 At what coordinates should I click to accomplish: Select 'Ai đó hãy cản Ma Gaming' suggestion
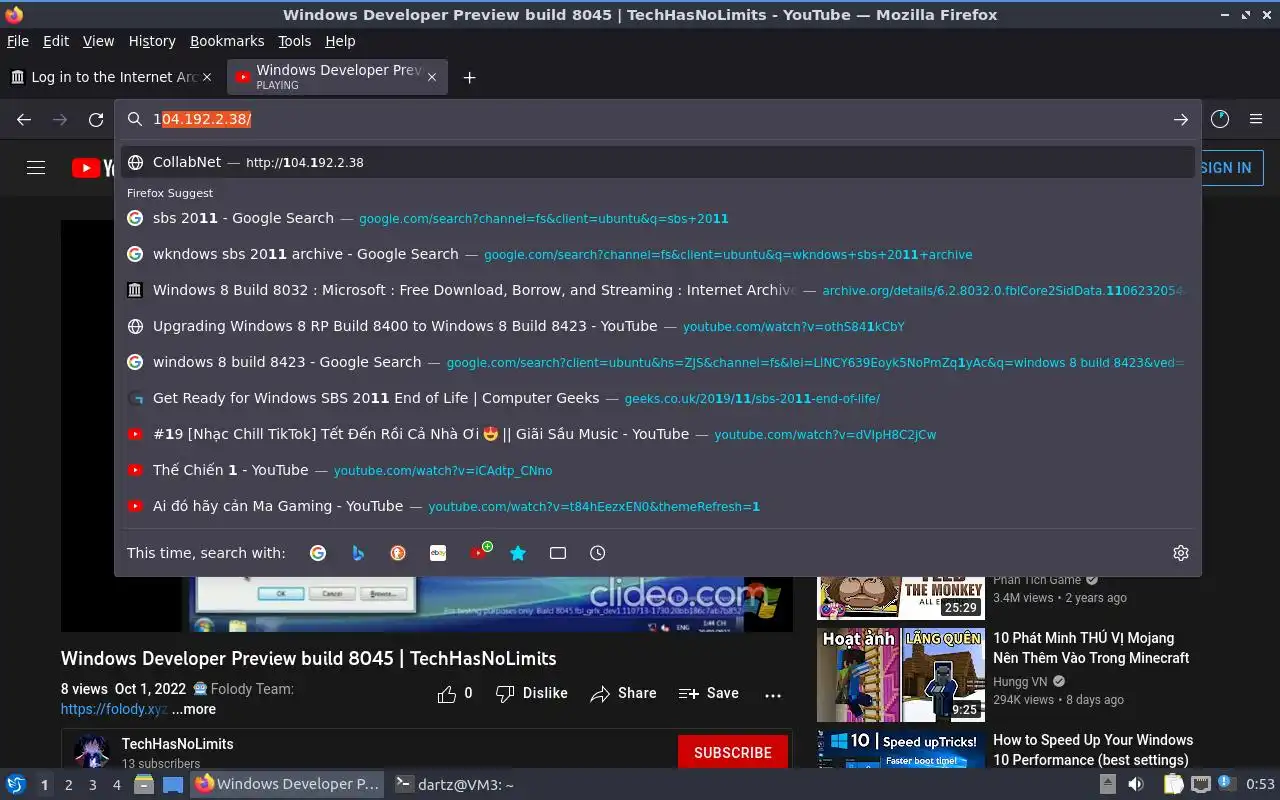tap(658, 506)
